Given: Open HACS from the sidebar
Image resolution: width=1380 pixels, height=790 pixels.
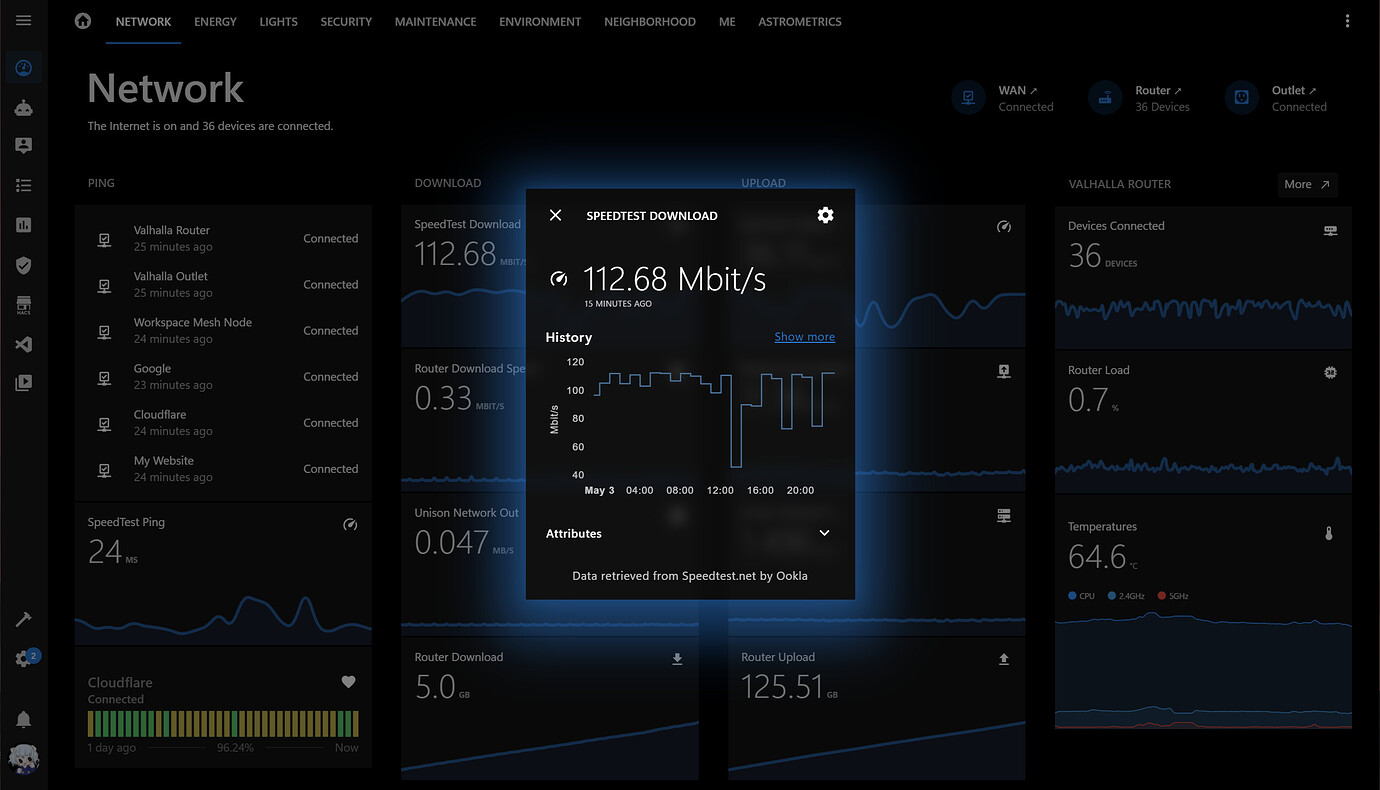Looking at the screenshot, I should point(23,305).
